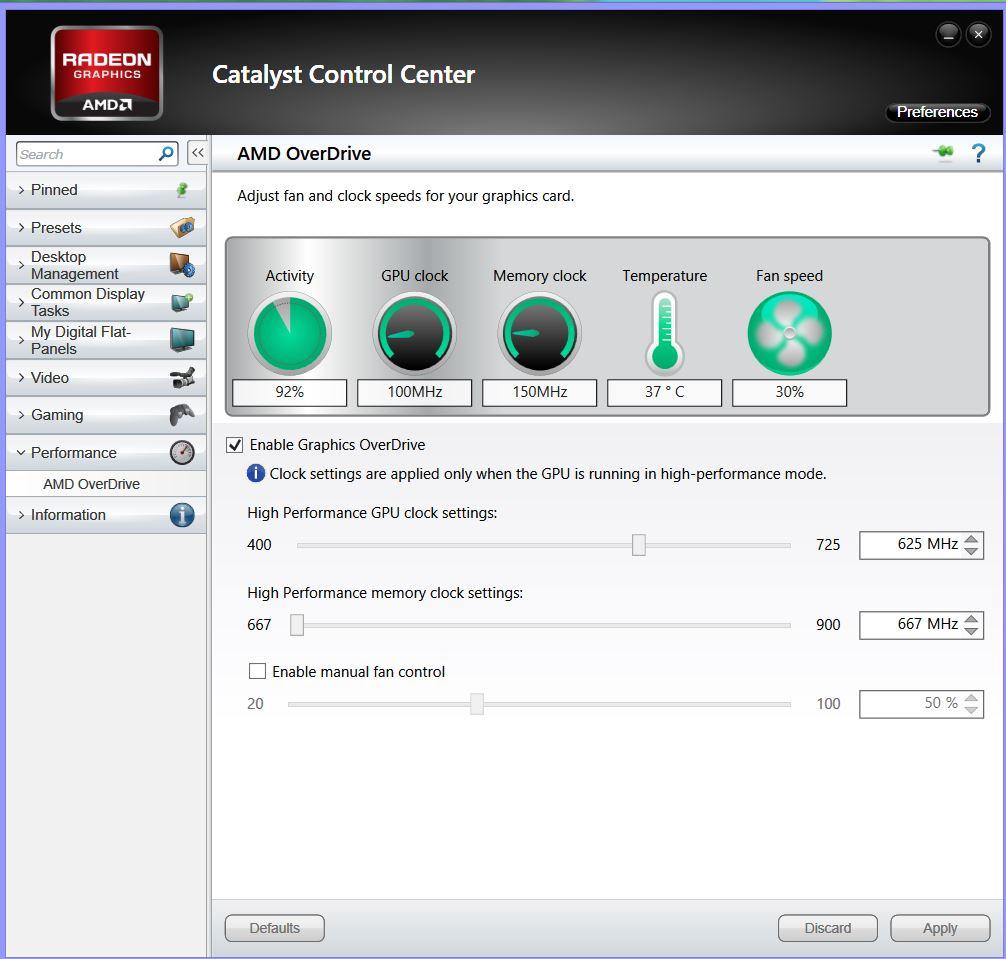Click the 725 GPU clock maximum label

(828, 545)
